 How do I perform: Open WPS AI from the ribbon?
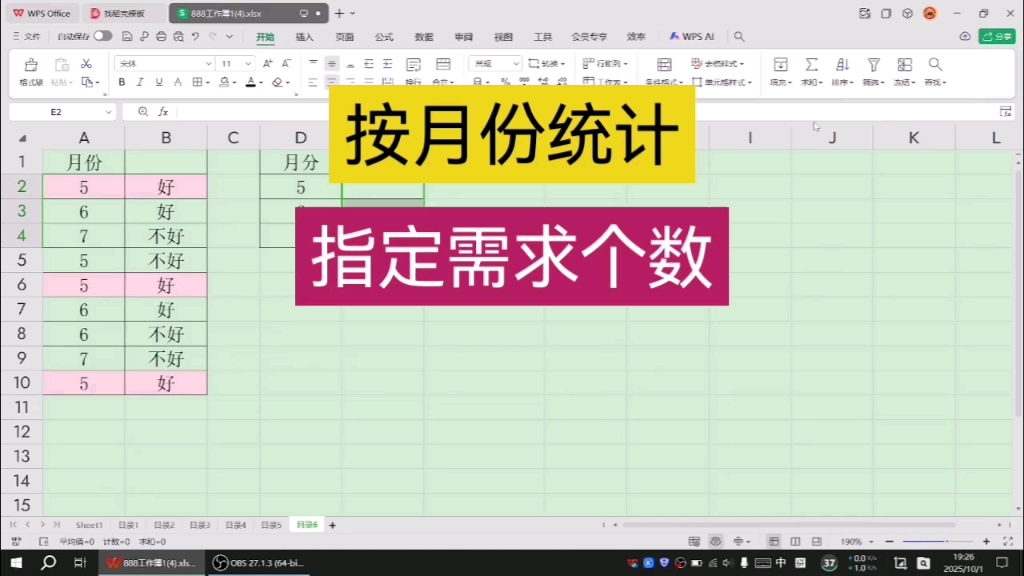pyautogui.click(x=693, y=36)
